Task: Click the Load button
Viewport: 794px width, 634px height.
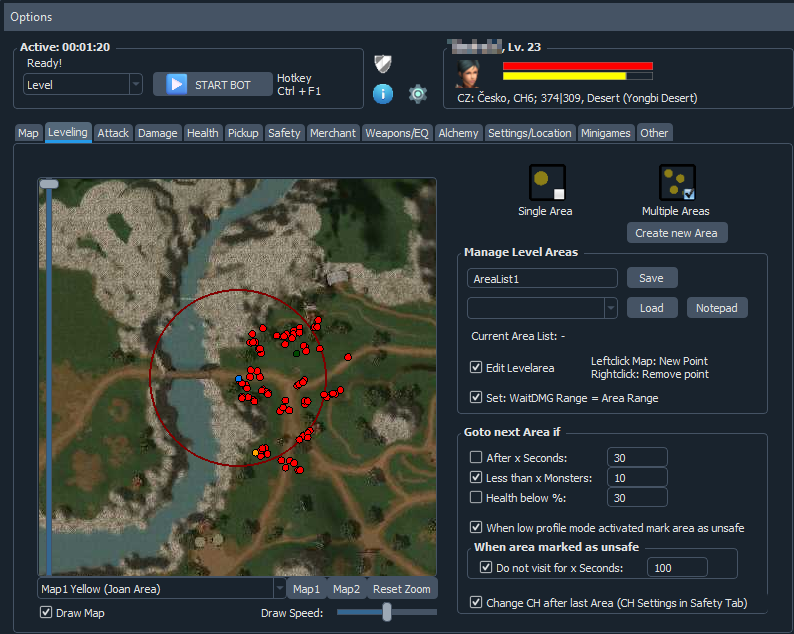Action: point(652,308)
